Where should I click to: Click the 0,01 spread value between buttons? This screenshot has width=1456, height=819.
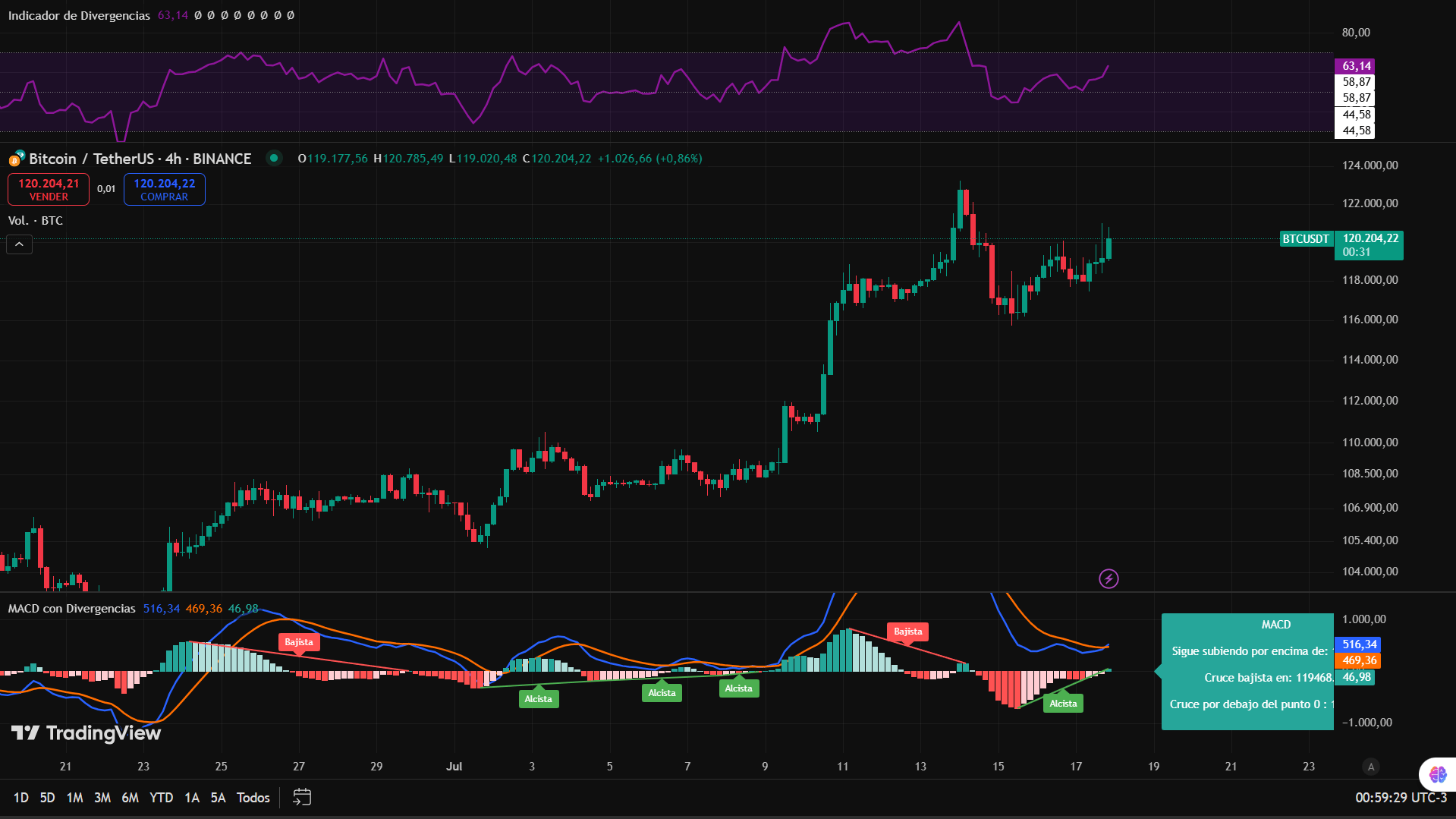pos(106,189)
